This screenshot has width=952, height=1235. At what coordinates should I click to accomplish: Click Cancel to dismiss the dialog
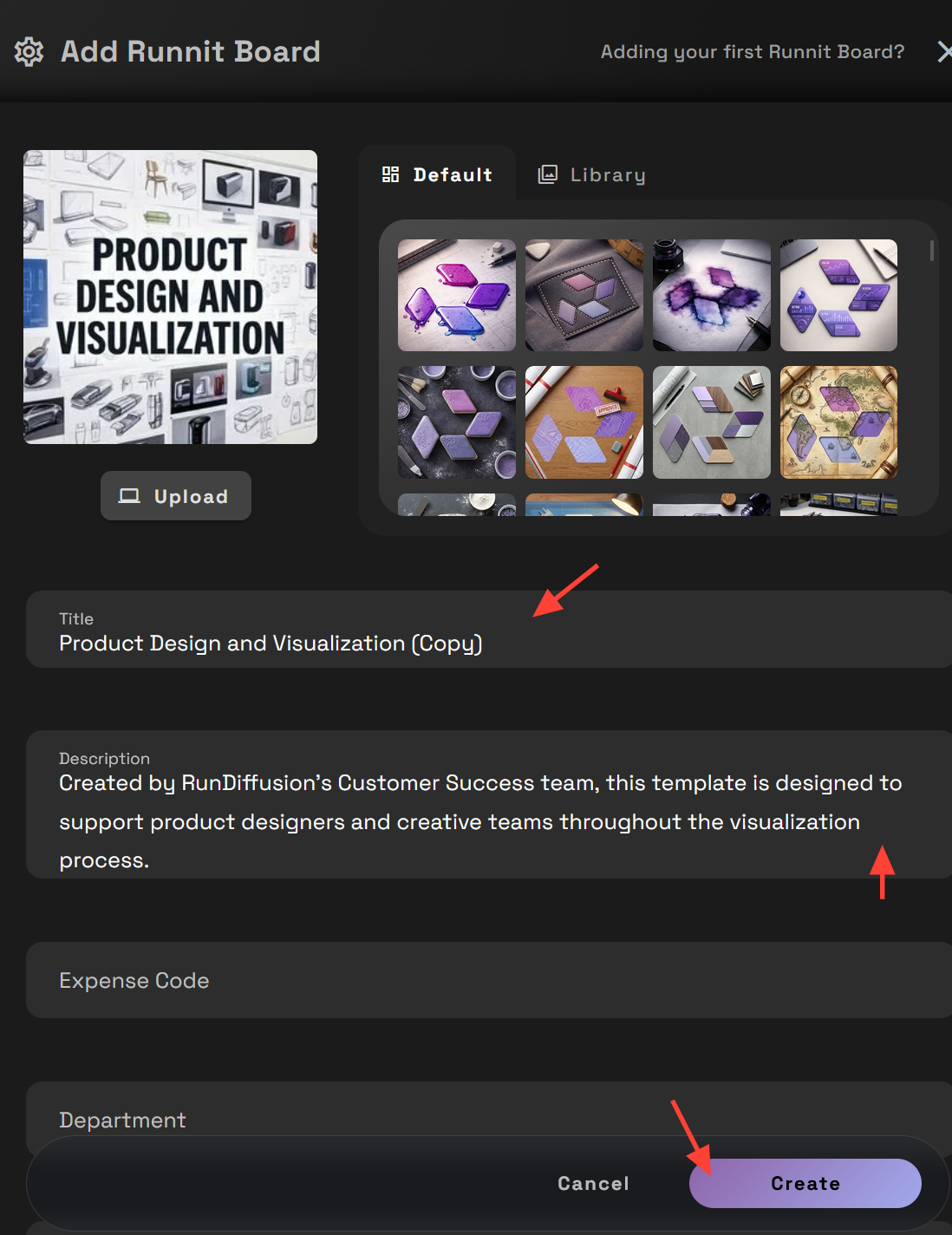592,1183
